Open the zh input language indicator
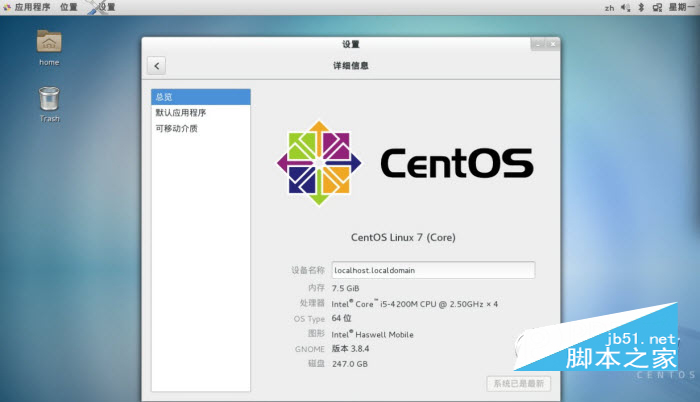This screenshot has width=700, height=402. 609,8
